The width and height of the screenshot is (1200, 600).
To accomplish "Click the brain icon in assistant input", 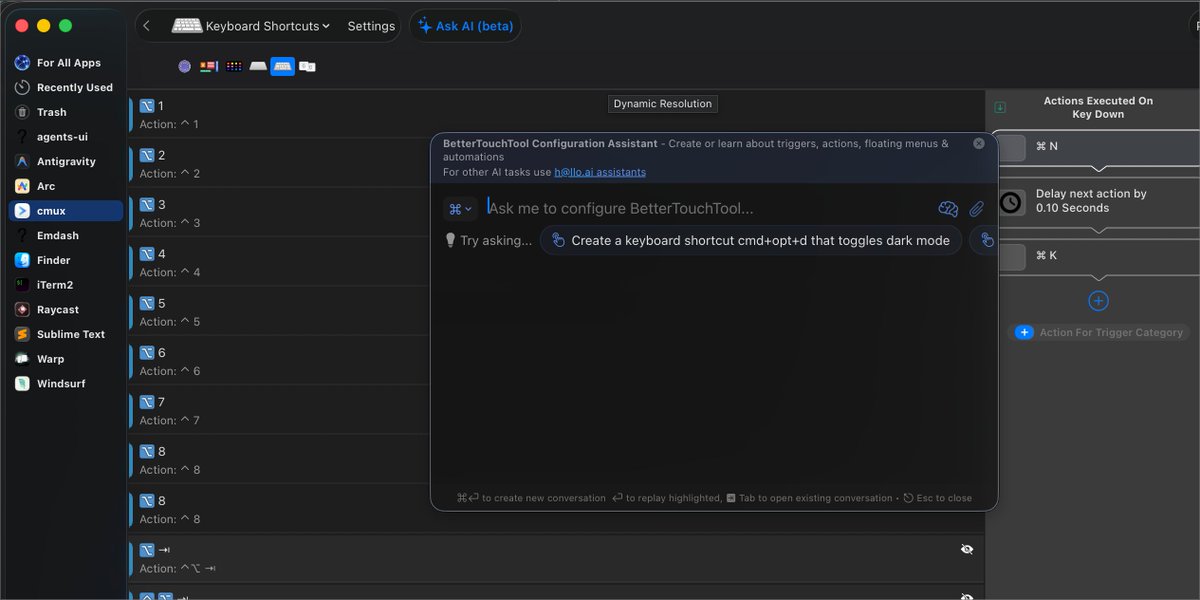I will point(948,209).
